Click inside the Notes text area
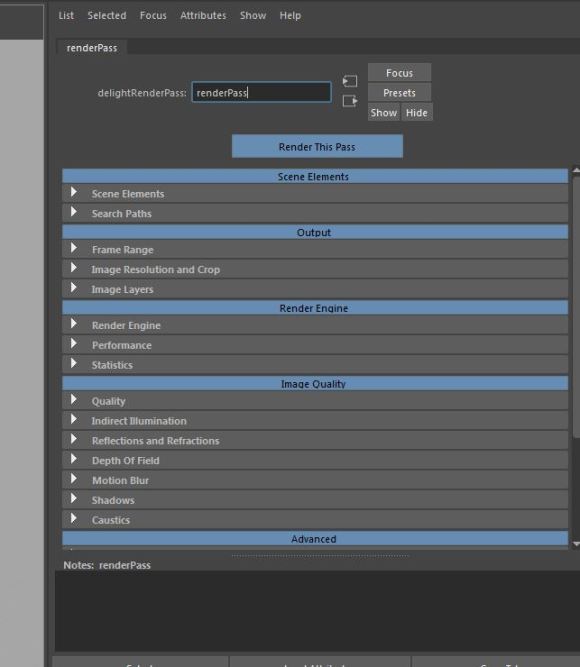The height and width of the screenshot is (667, 580). 317,611
